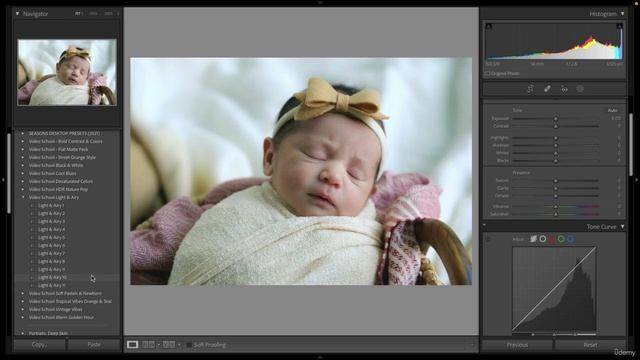Viewport: 640px width, 360px height.
Task: Adjust the Contrast slider handle
Action: 556,126
